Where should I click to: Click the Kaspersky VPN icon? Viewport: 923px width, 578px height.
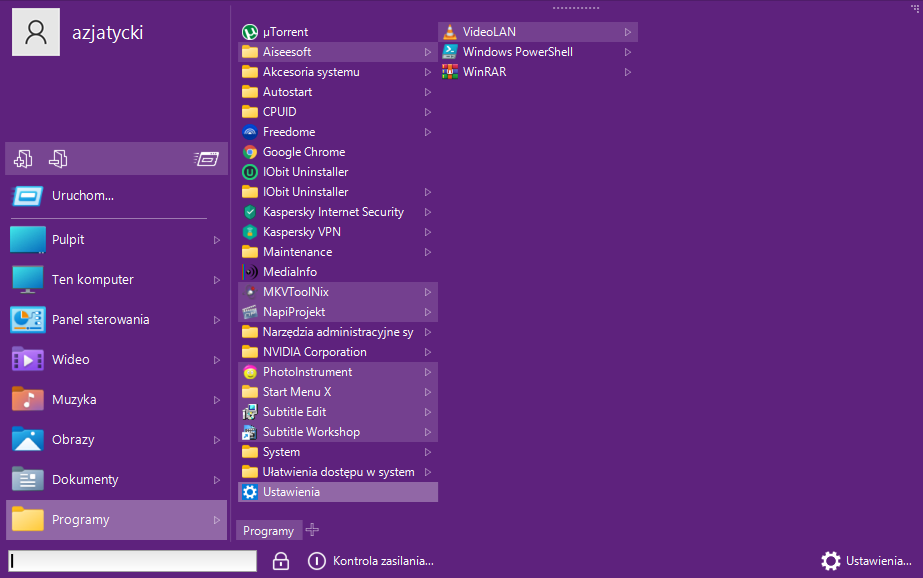[250, 232]
